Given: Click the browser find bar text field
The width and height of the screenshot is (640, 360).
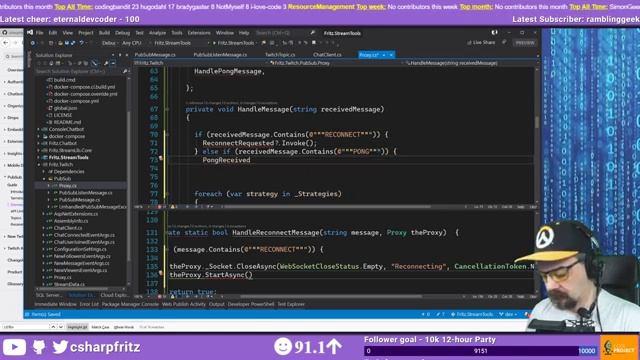Looking at the screenshot, I should [x=25, y=327].
